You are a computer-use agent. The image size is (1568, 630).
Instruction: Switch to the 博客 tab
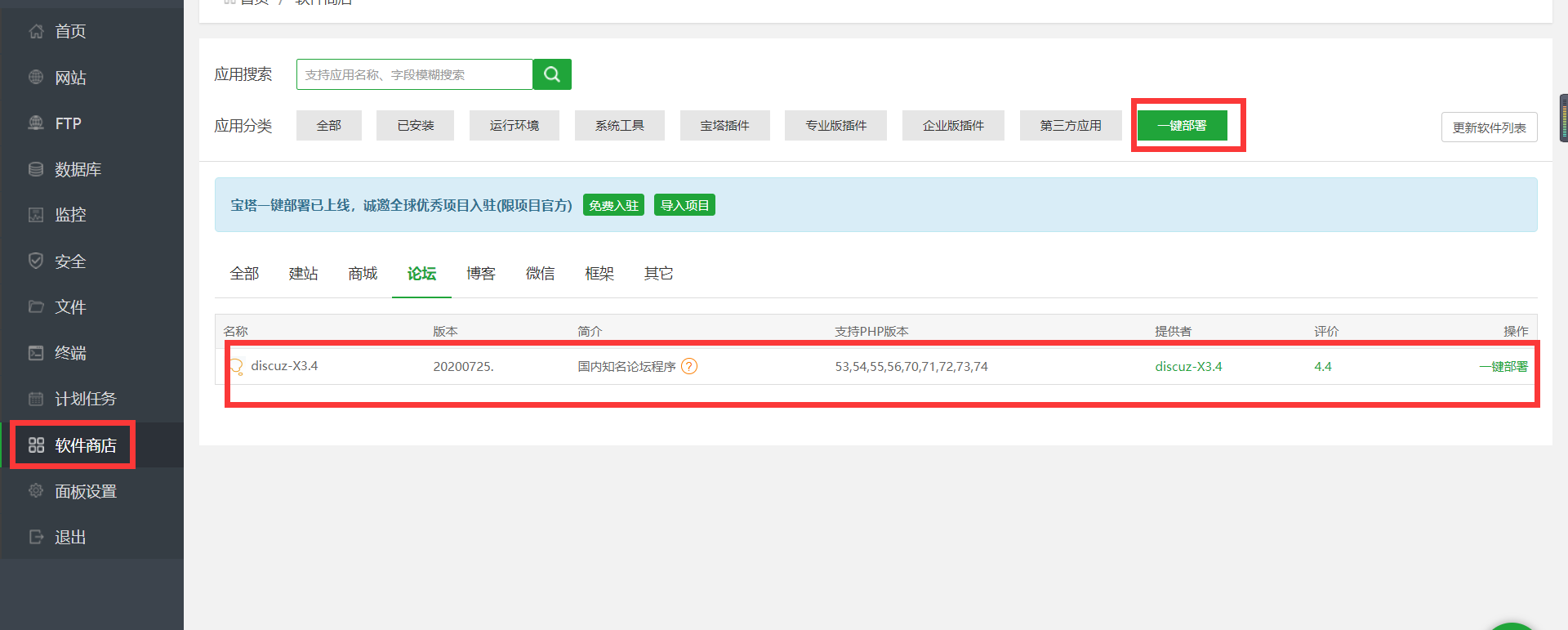[x=481, y=274]
